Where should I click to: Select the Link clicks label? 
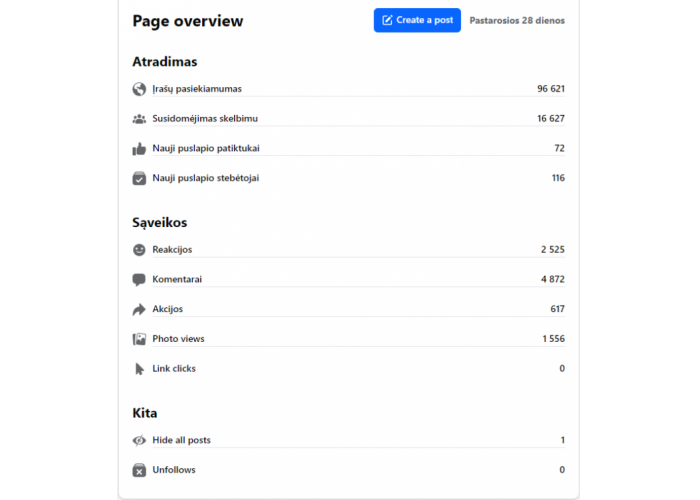tap(174, 368)
